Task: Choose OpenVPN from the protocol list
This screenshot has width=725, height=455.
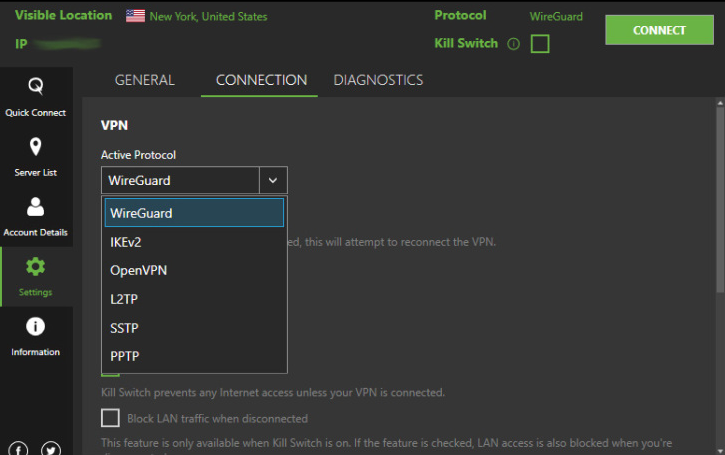Action: click(194, 270)
